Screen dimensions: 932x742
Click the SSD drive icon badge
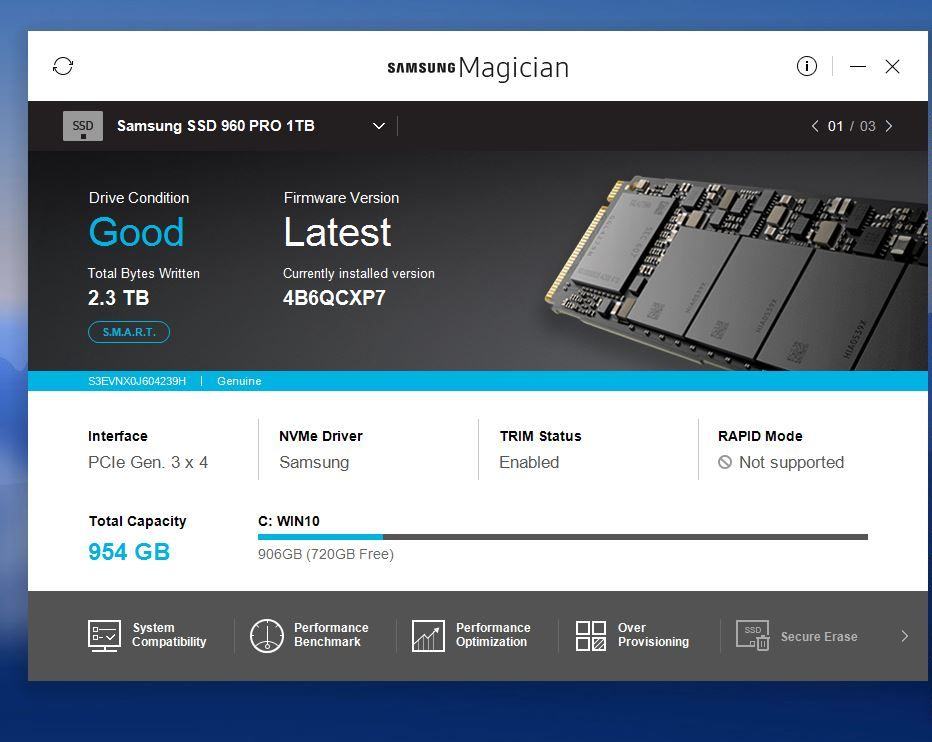[83, 126]
